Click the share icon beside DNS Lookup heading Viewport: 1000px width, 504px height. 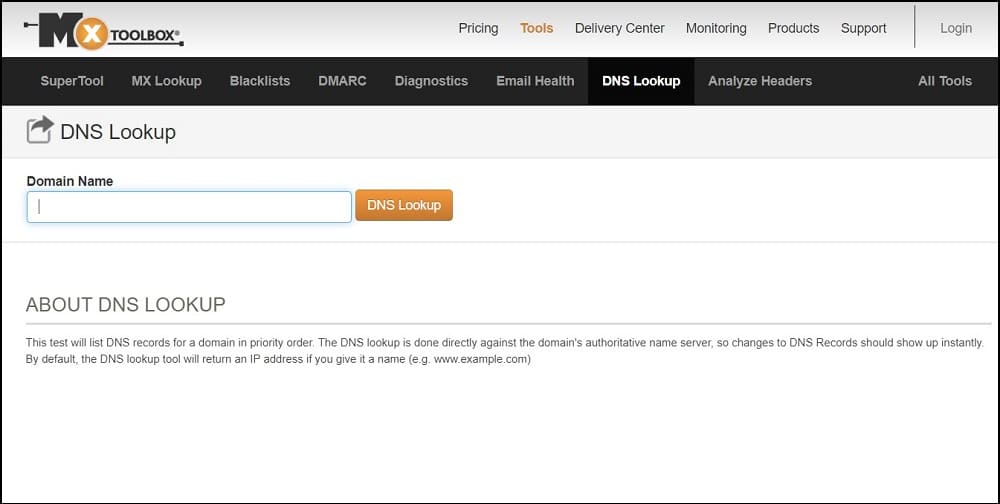pos(40,130)
